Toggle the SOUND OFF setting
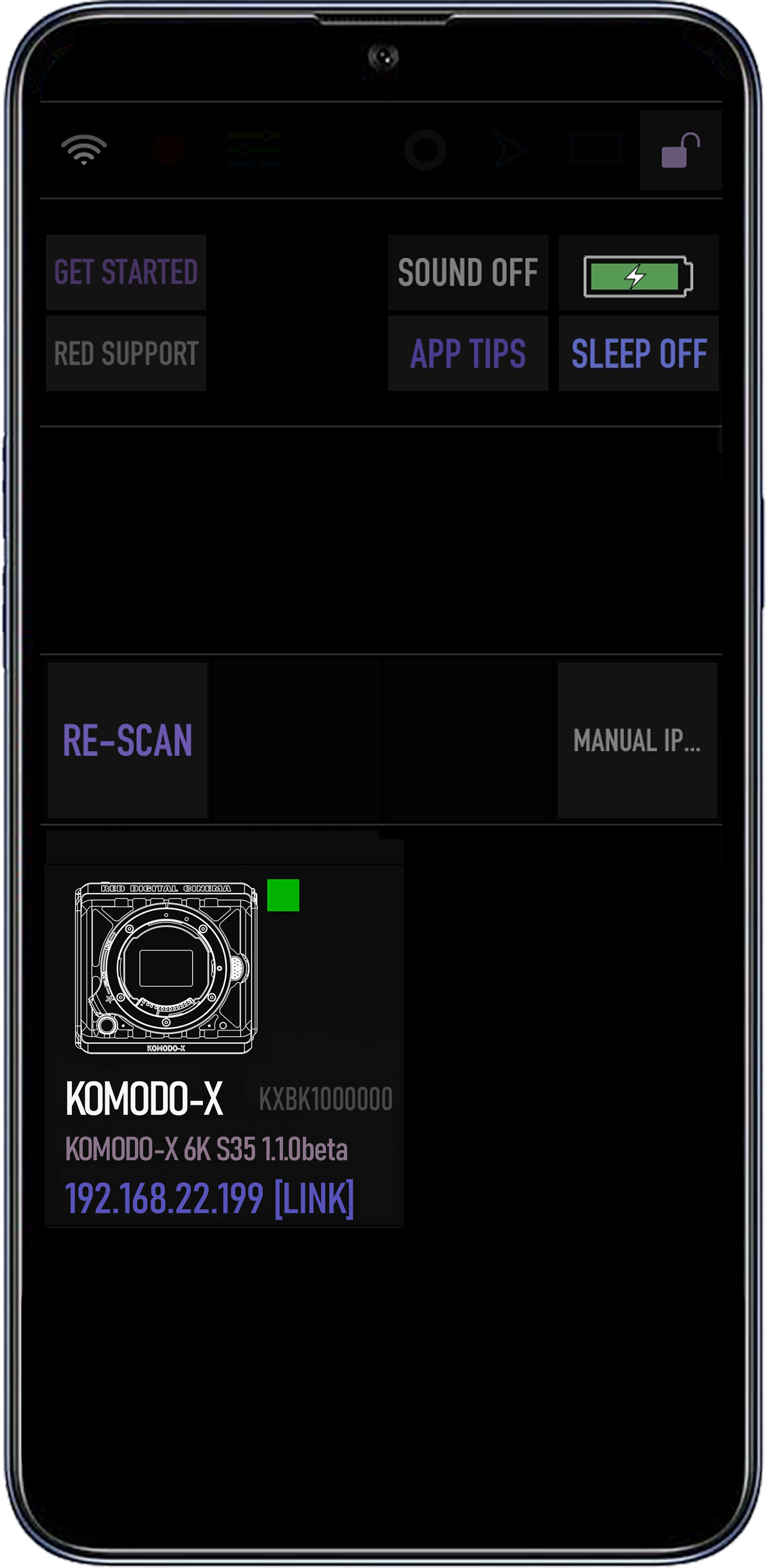The width and height of the screenshot is (766, 1568). [468, 272]
